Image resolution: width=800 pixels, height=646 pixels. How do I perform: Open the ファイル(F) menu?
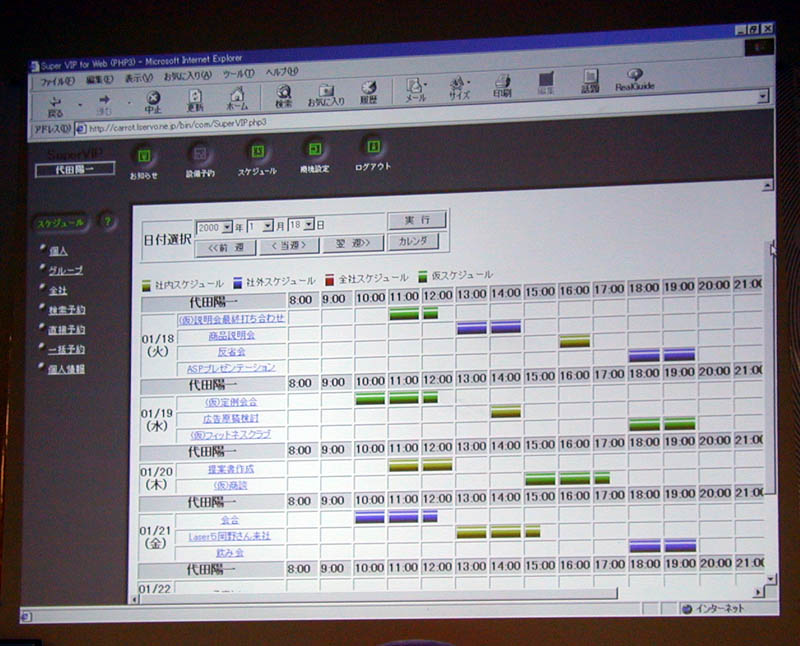pos(57,80)
